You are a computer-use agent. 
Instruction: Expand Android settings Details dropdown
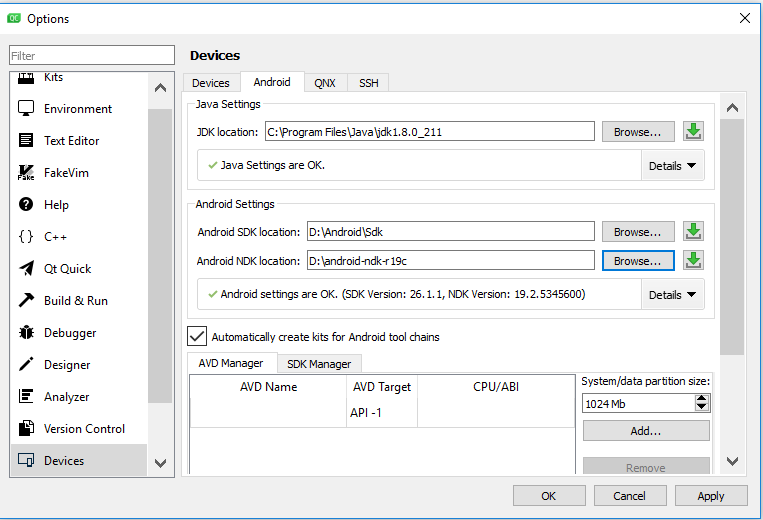(673, 295)
